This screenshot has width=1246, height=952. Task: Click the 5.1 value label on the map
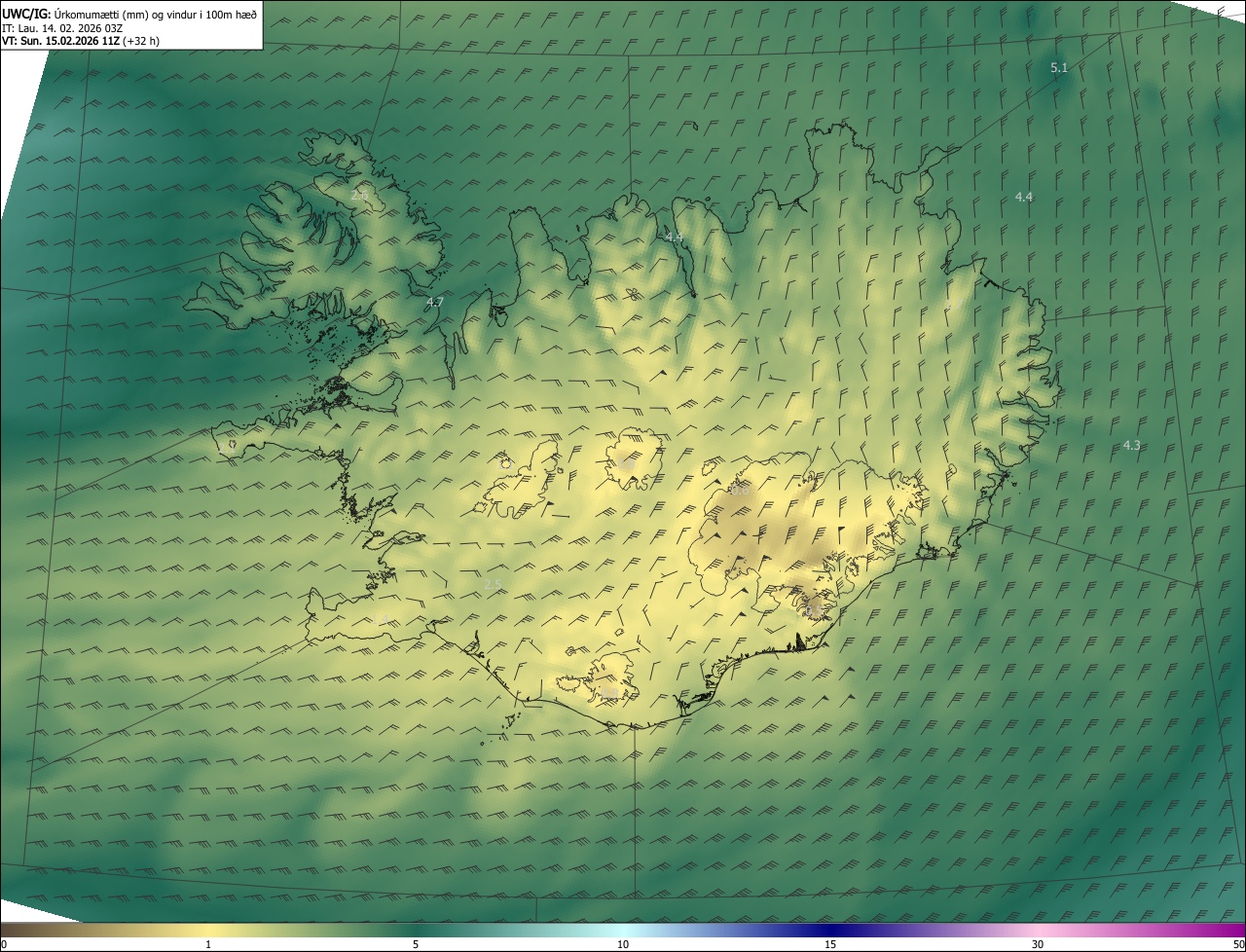(x=1059, y=68)
